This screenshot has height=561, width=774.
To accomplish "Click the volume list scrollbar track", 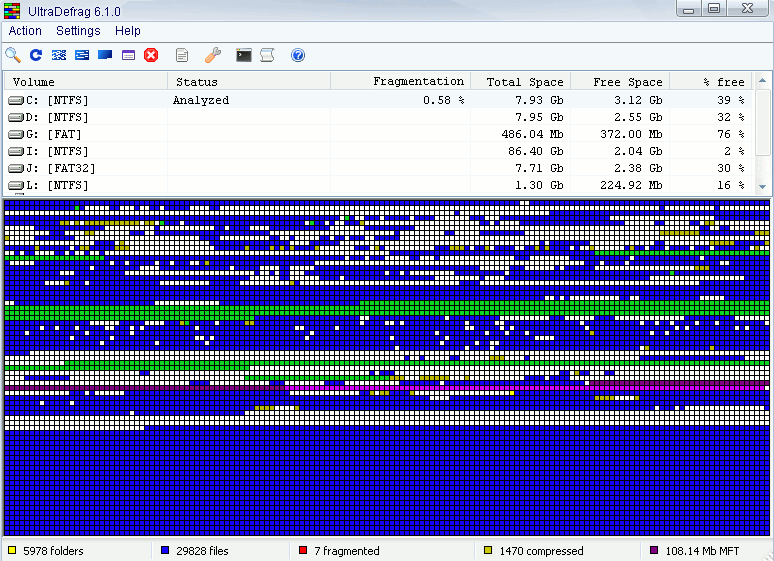I will pos(763,168).
